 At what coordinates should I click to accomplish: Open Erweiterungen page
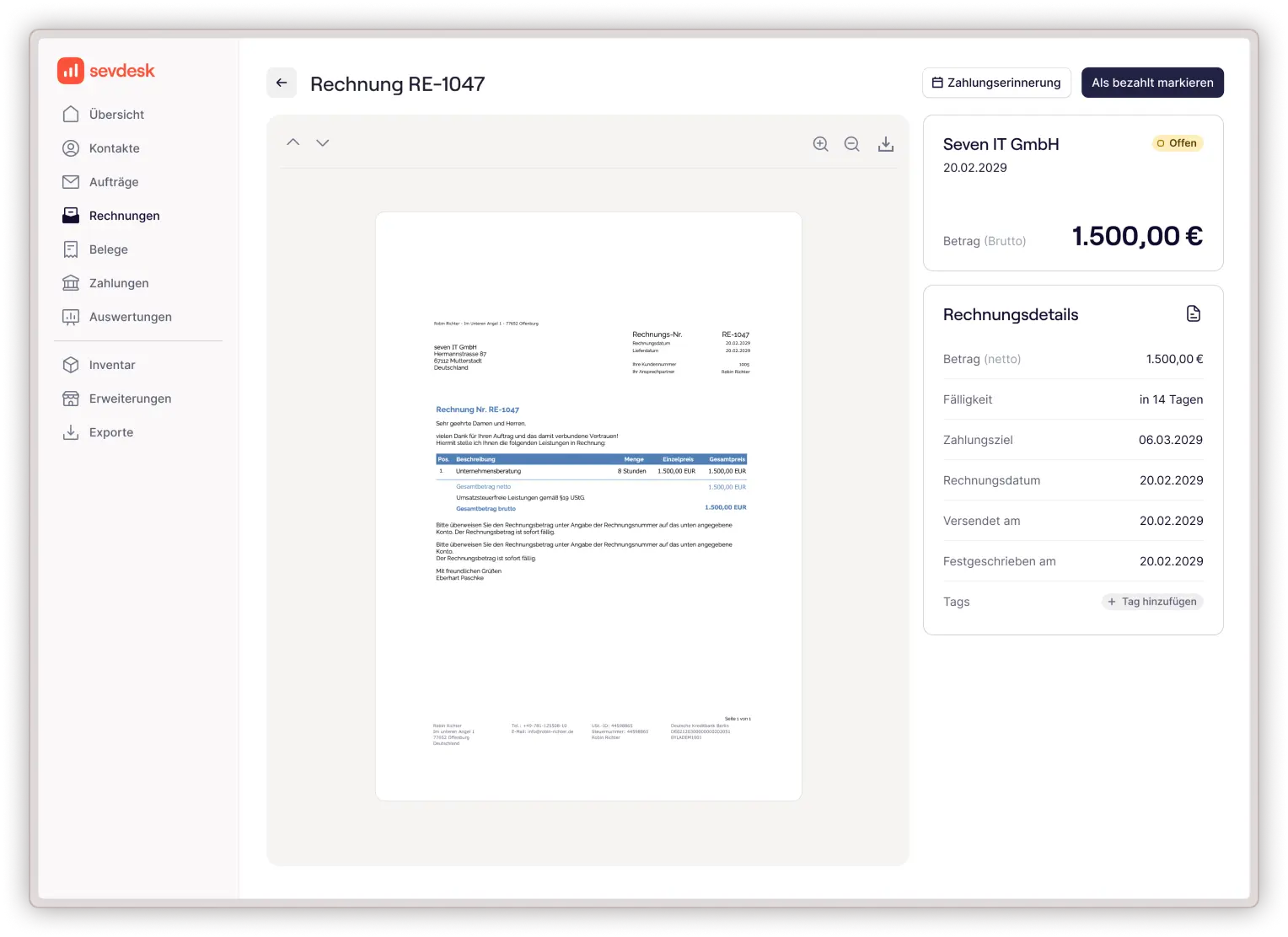point(130,399)
